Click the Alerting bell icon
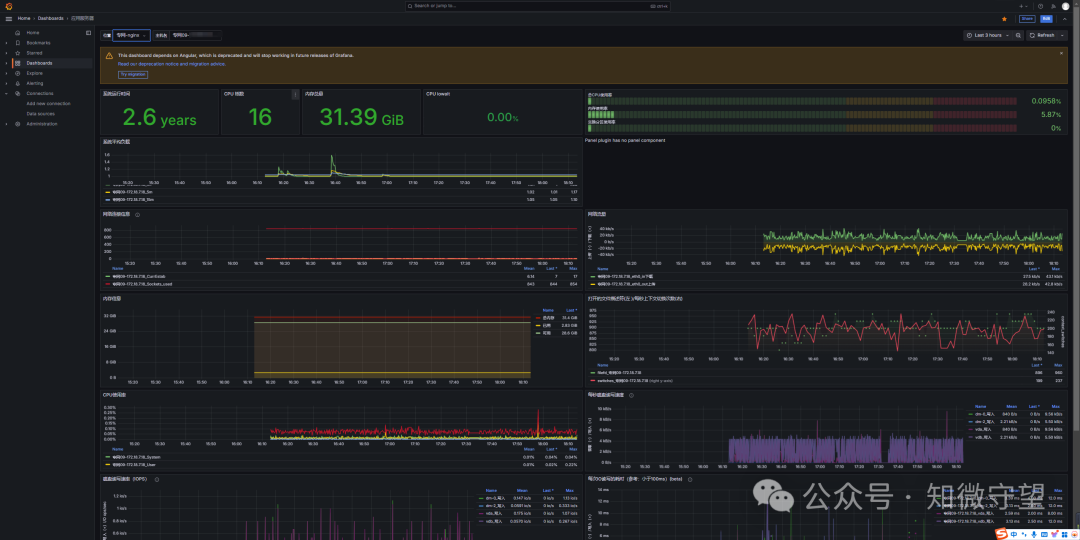The height and width of the screenshot is (540, 1080). coord(17,83)
